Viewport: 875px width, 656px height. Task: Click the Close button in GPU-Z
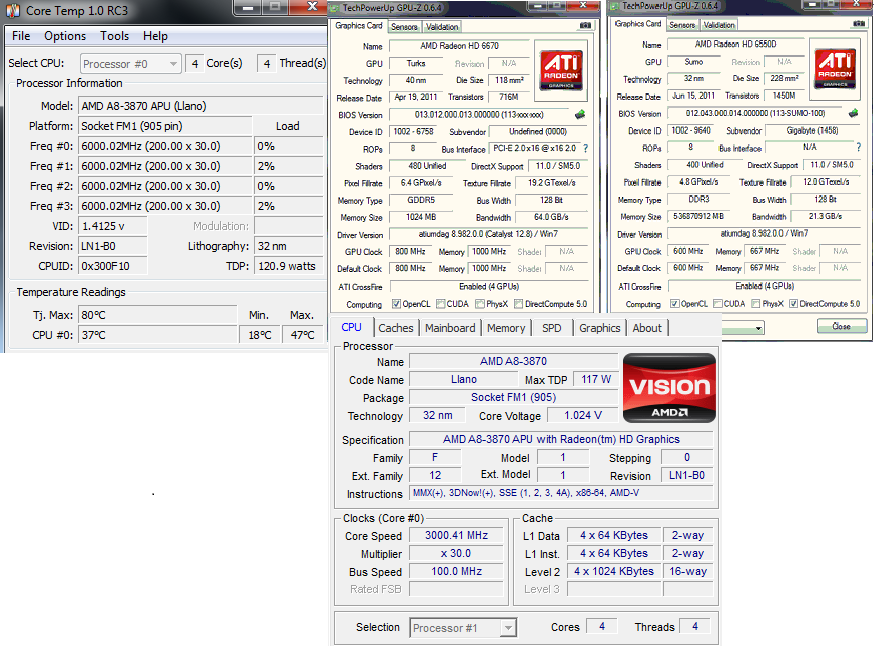click(841, 327)
